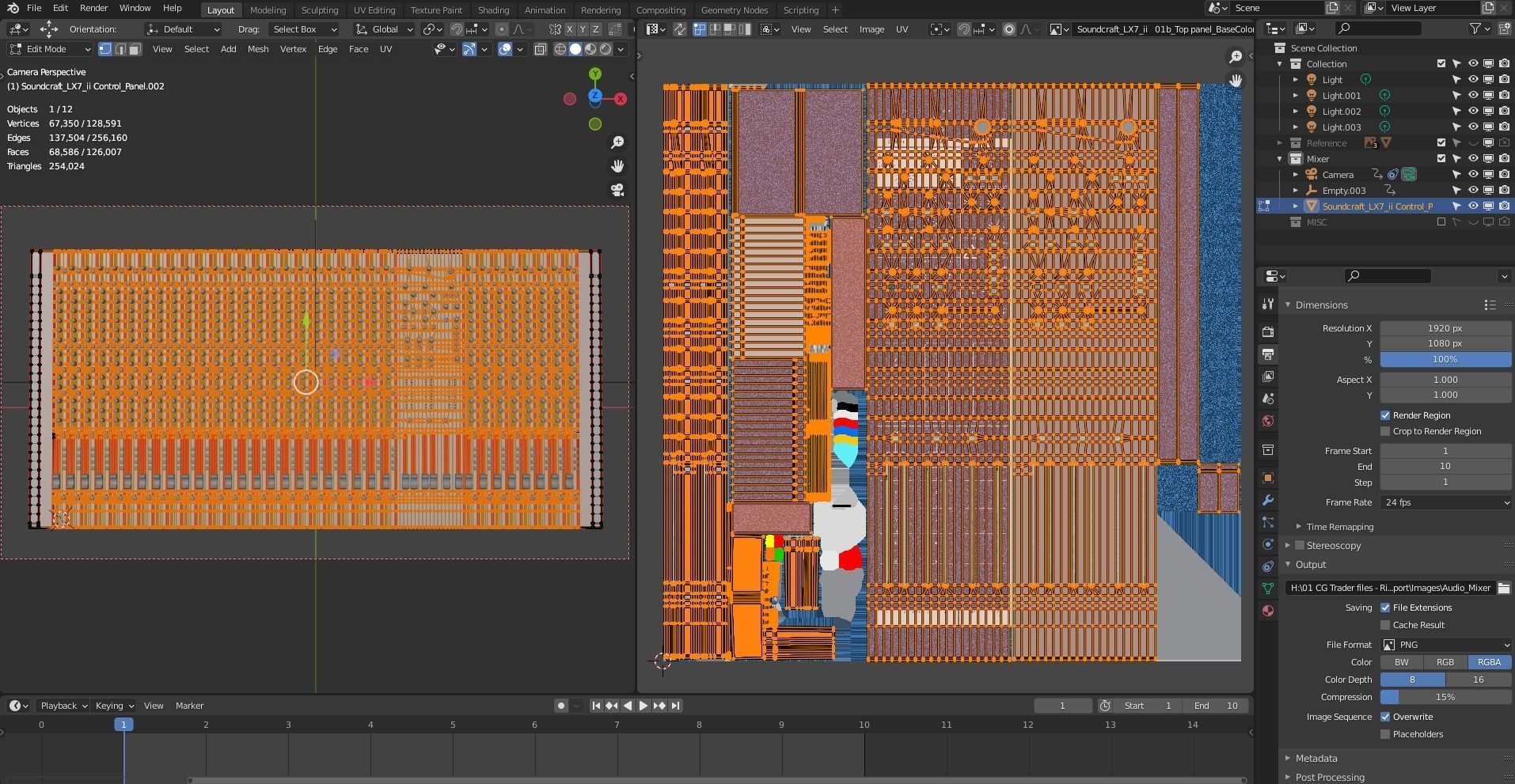Click the Camera object data icon in outliner

[1409, 174]
